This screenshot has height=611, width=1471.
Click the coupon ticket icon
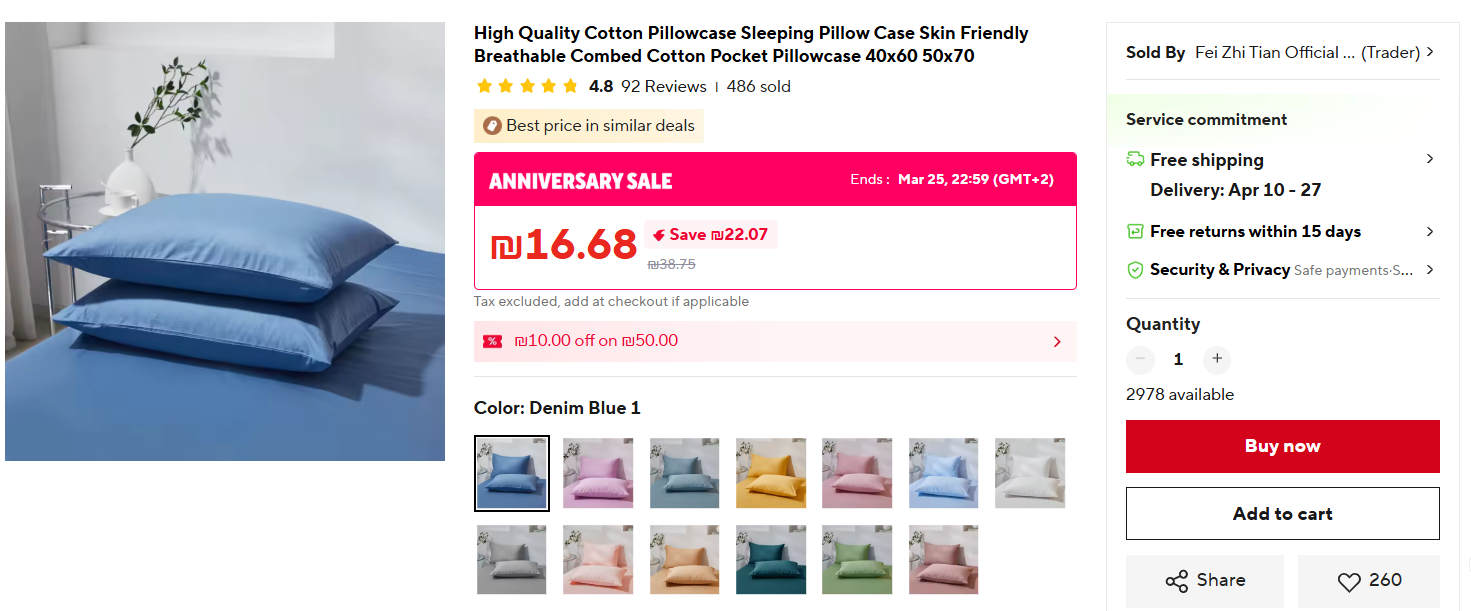(492, 341)
